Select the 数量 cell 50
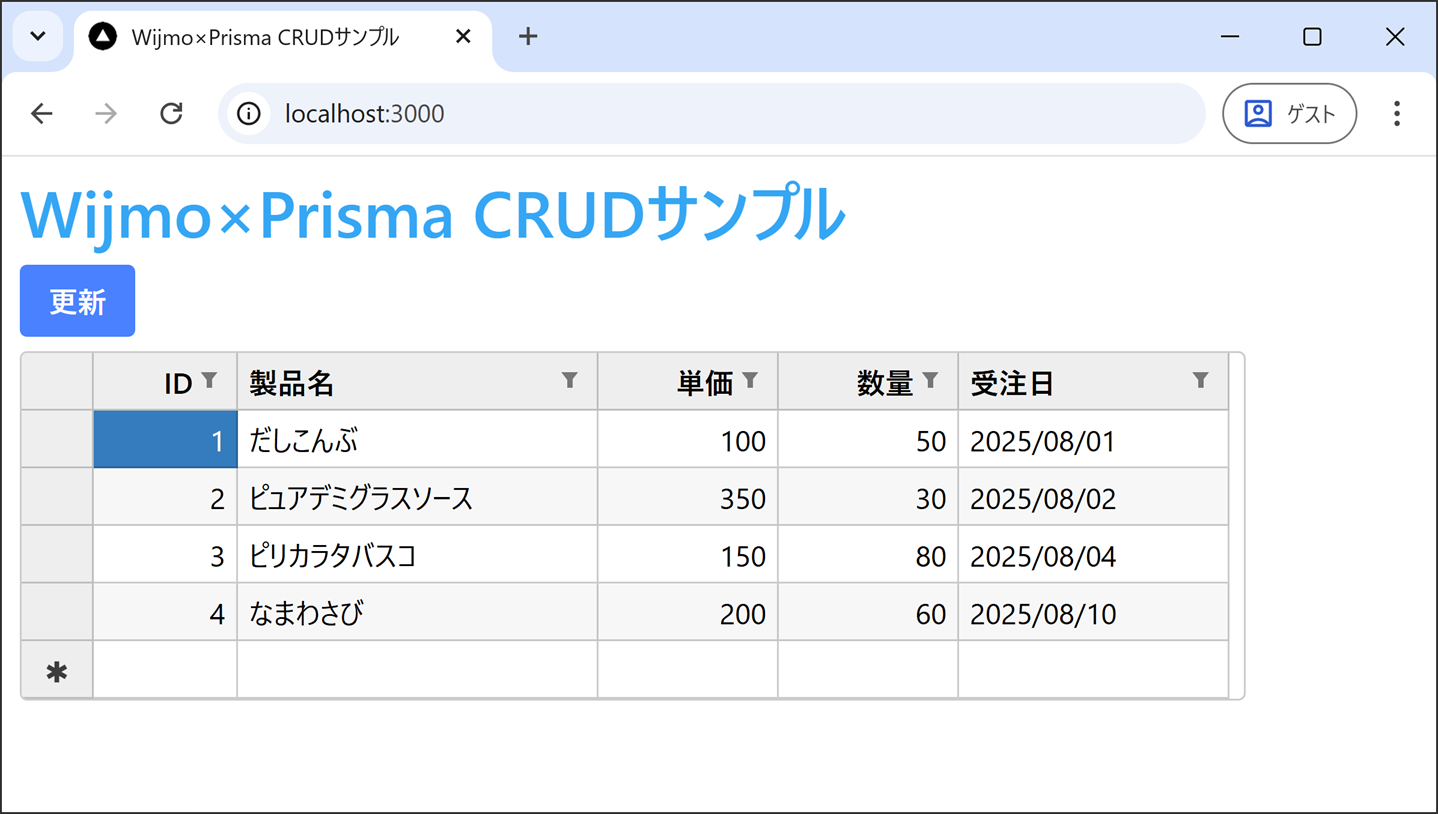 tap(868, 439)
